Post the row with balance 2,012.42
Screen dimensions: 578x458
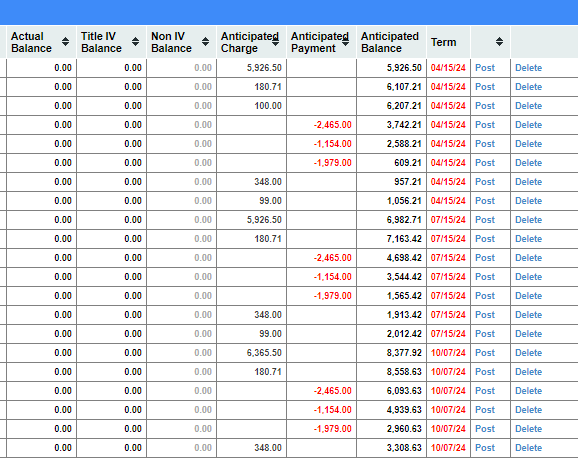point(485,334)
